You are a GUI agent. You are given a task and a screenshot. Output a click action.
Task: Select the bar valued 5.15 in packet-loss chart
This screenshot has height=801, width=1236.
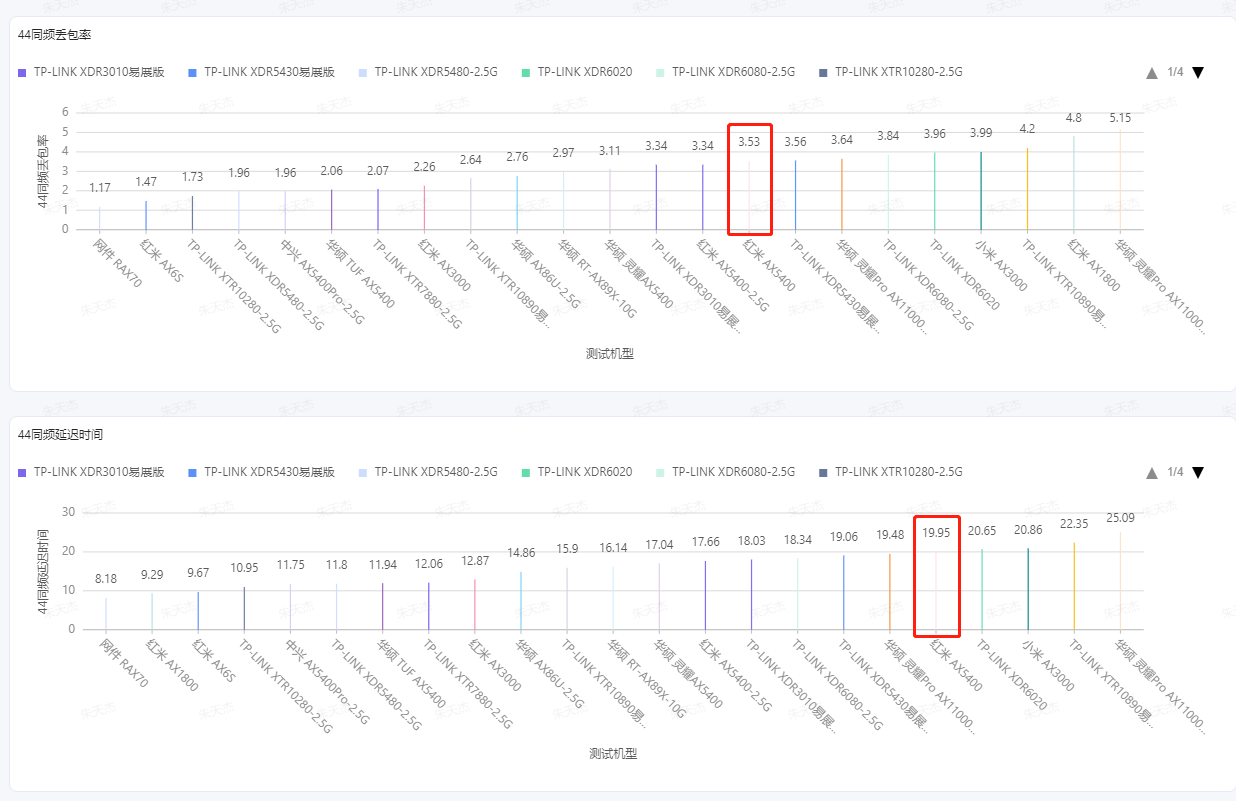point(1120,179)
